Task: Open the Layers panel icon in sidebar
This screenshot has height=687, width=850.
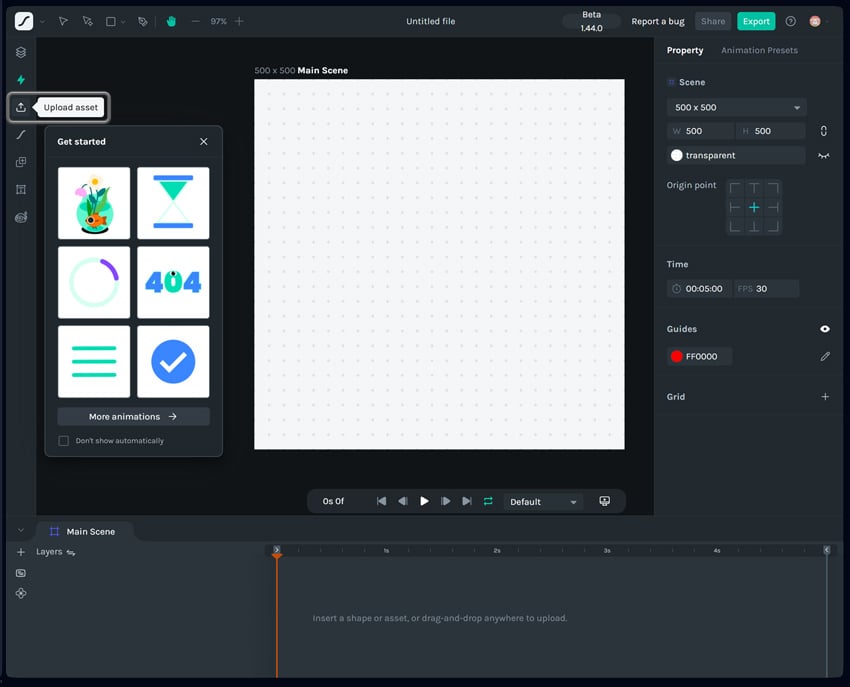Action: coord(21,53)
